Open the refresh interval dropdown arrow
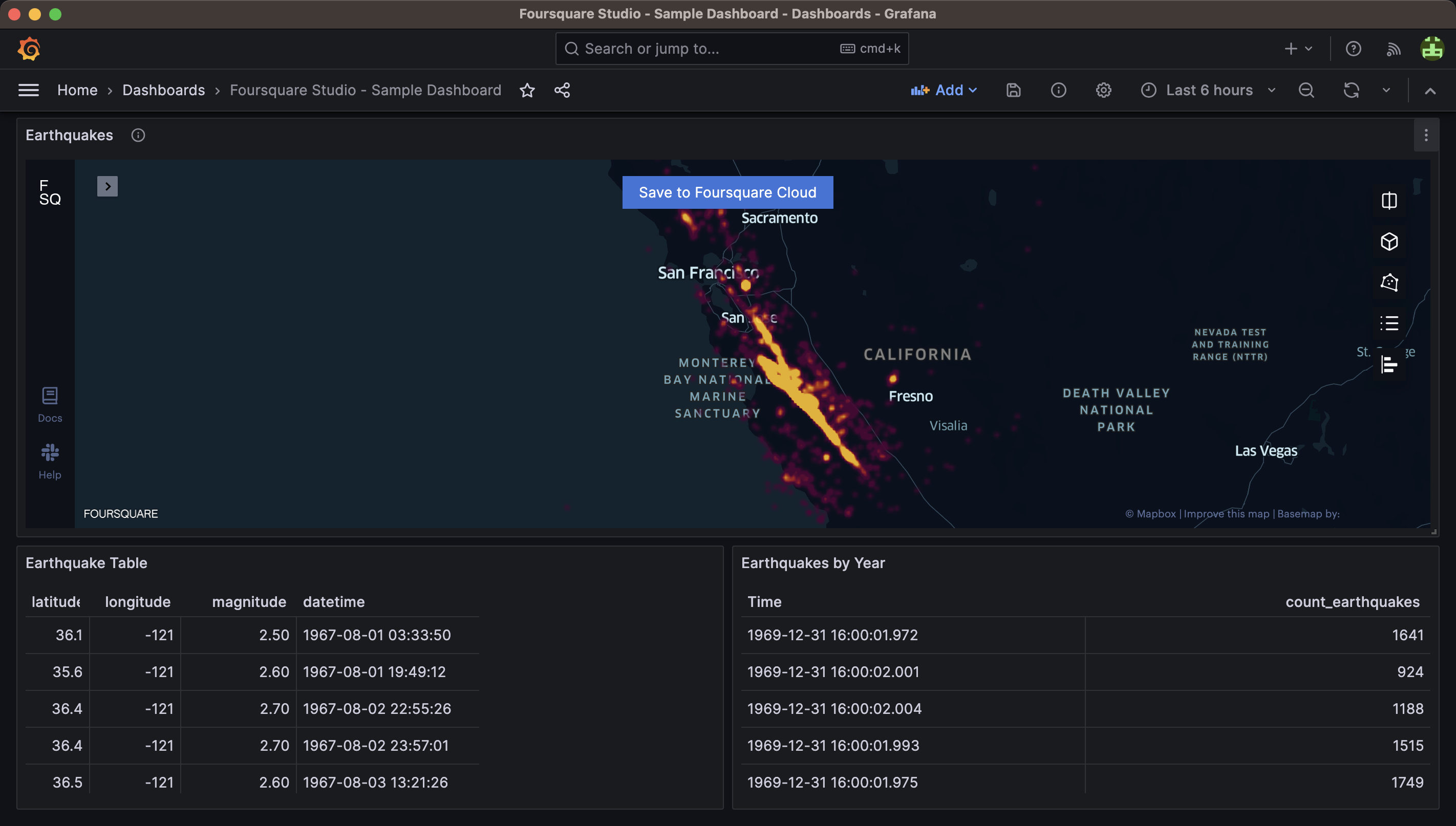Image resolution: width=1456 pixels, height=826 pixels. [x=1386, y=90]
